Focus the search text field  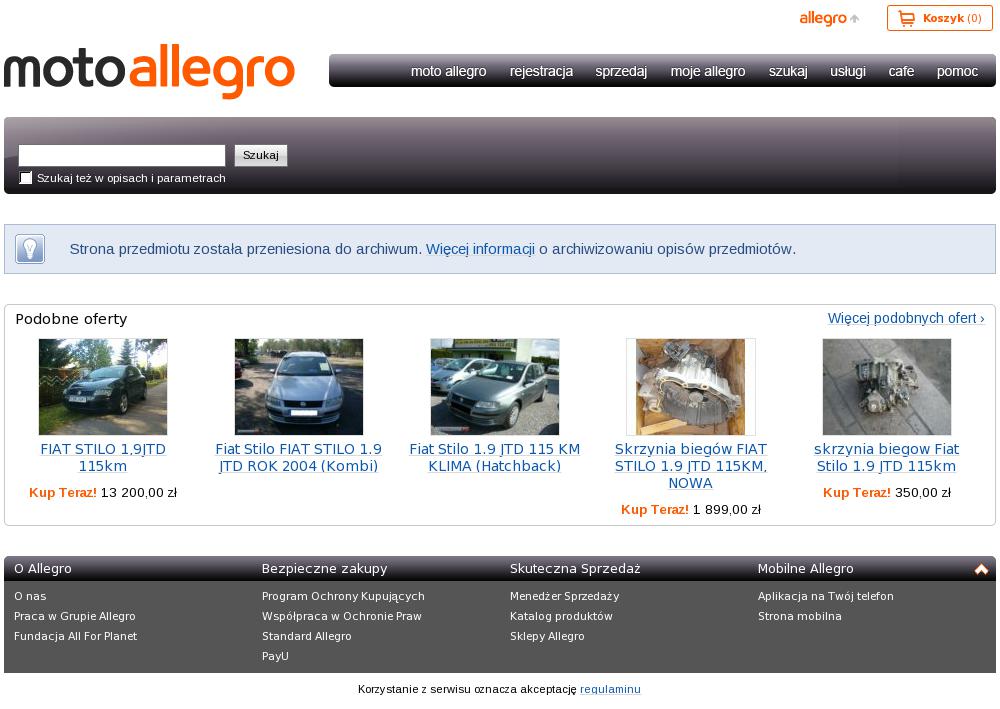pyautogui.click(x=122, y=156)
